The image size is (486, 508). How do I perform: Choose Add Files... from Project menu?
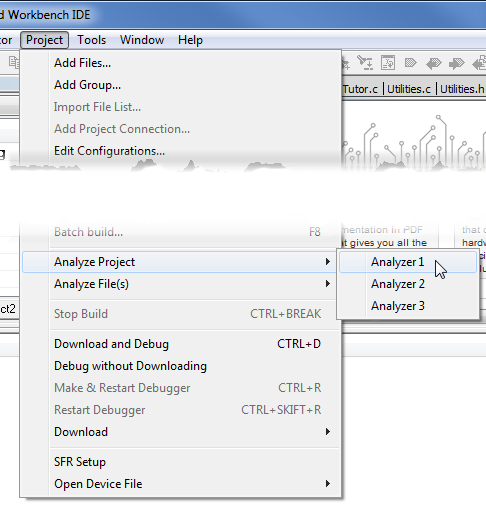(x=180, y=63)
